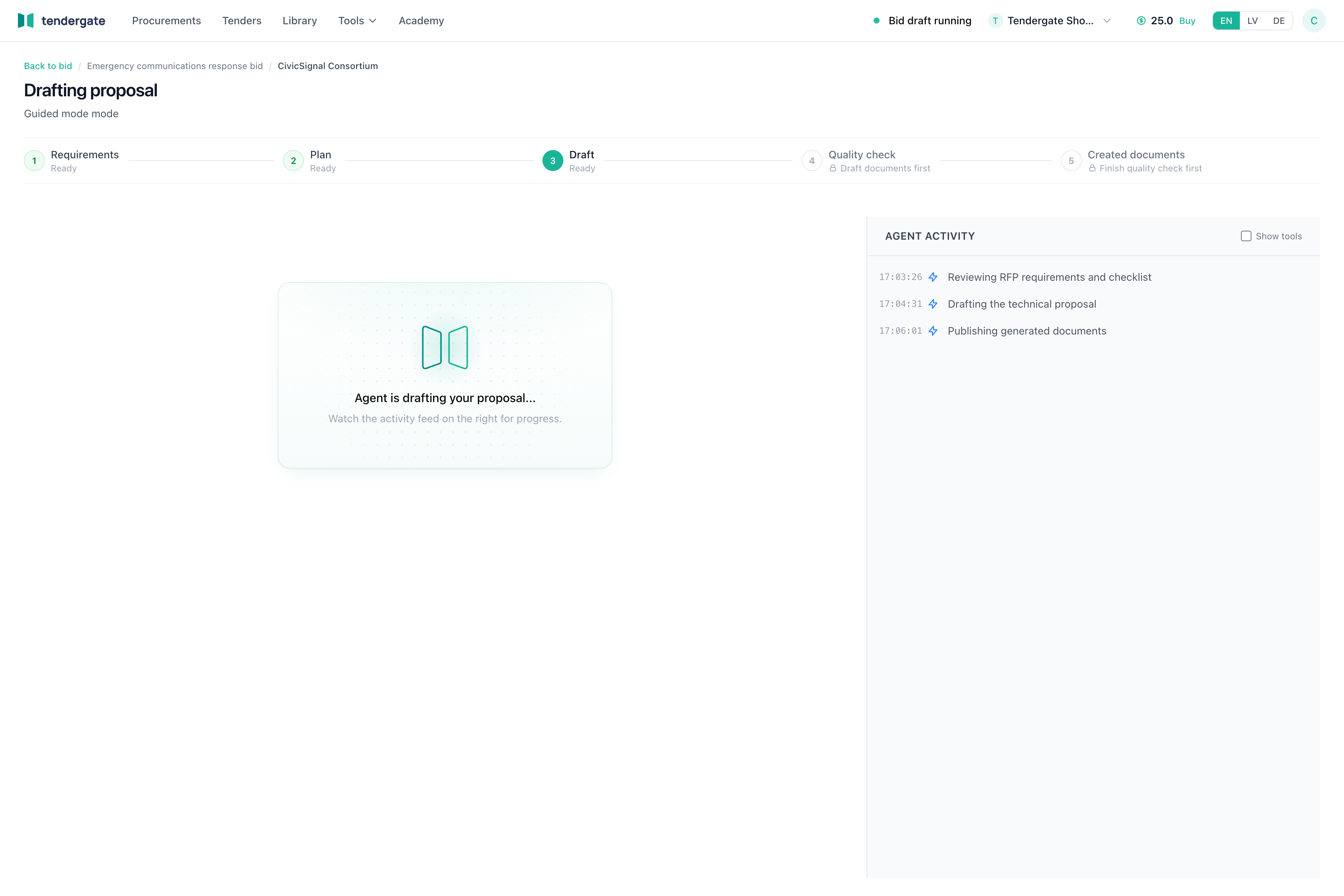Click the AGENT ACTIVITY panel heading
Viewport: 1344px width, 896px height.
tap(930, 236)
